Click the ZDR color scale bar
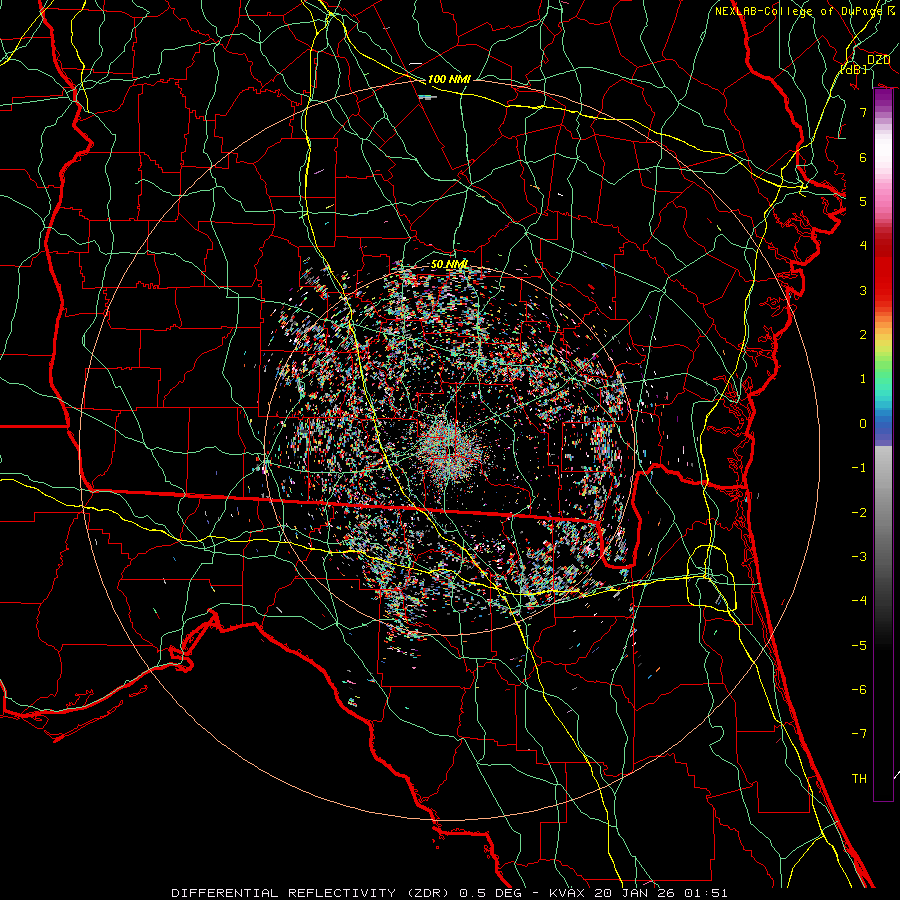Viewport: 900px width, 900px height. (883, 444)
